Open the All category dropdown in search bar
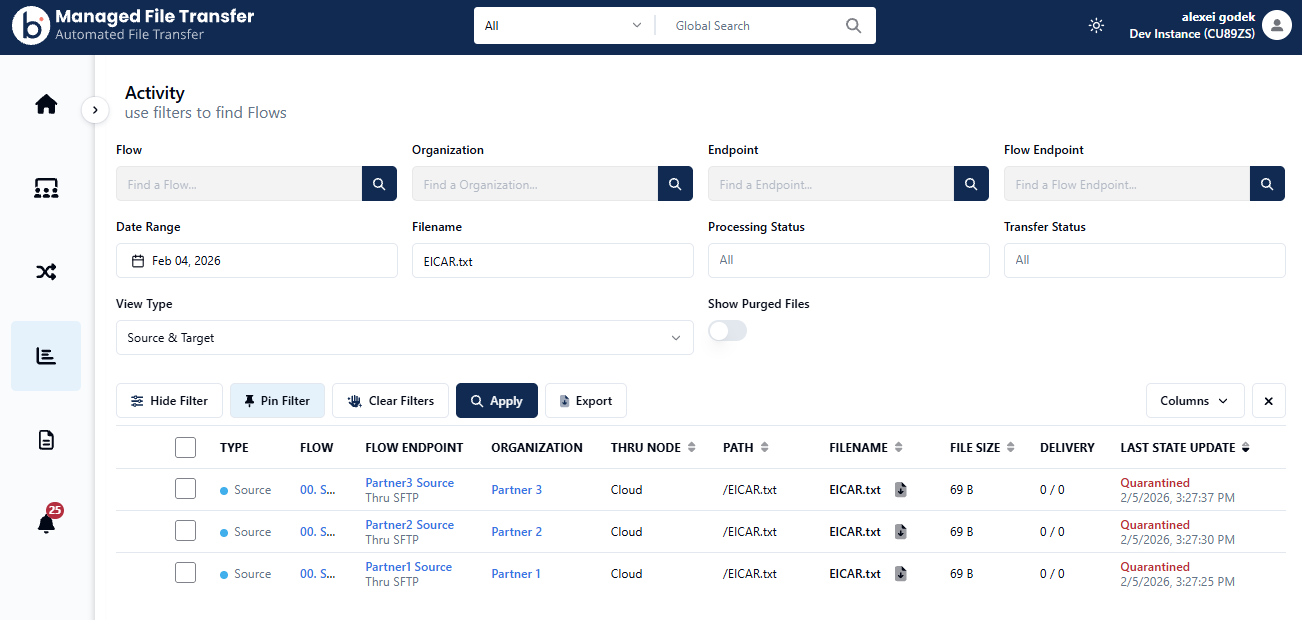This screenshot has width=1302, height=620. 563,26
